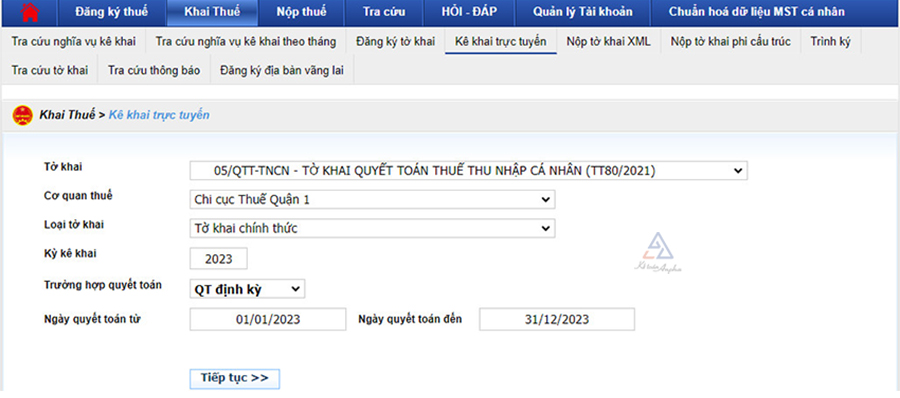Open the HỎI - ĐÁP menu
Screen dimensions: 900x398
click(x=469, y=12)
